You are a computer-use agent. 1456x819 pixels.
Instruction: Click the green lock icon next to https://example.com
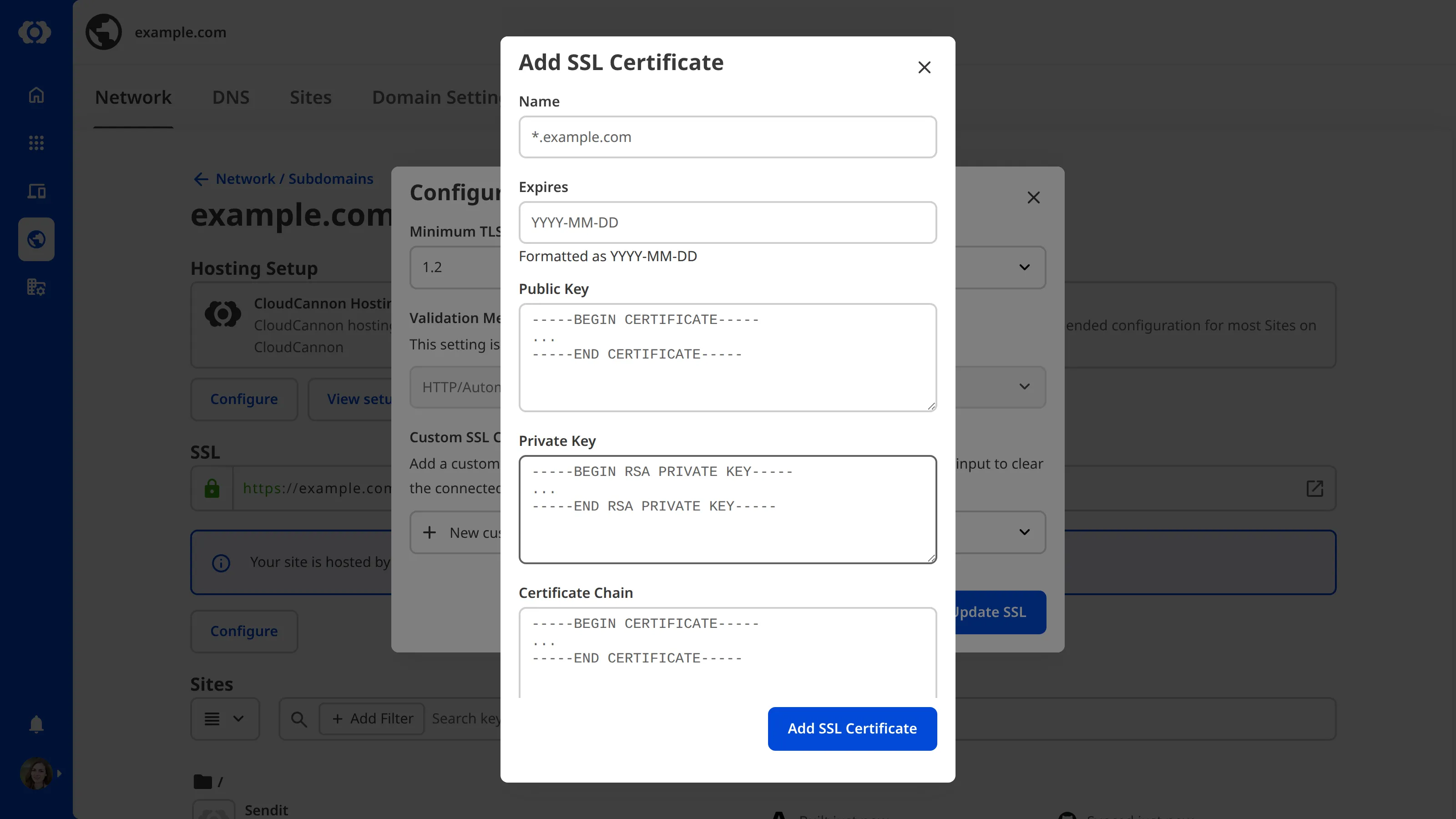[x=212, y=488]
